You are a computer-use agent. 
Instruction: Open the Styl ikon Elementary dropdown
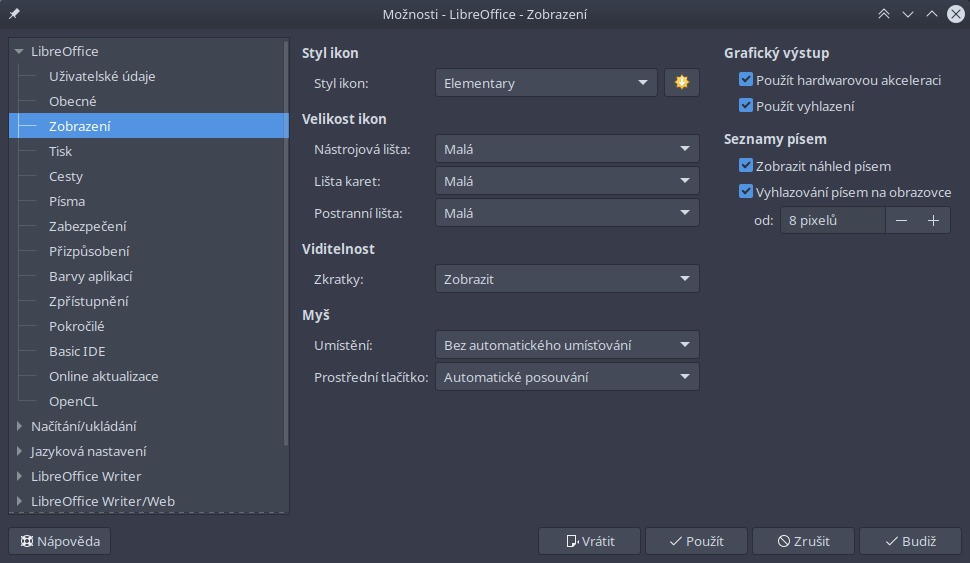[546, 83]
